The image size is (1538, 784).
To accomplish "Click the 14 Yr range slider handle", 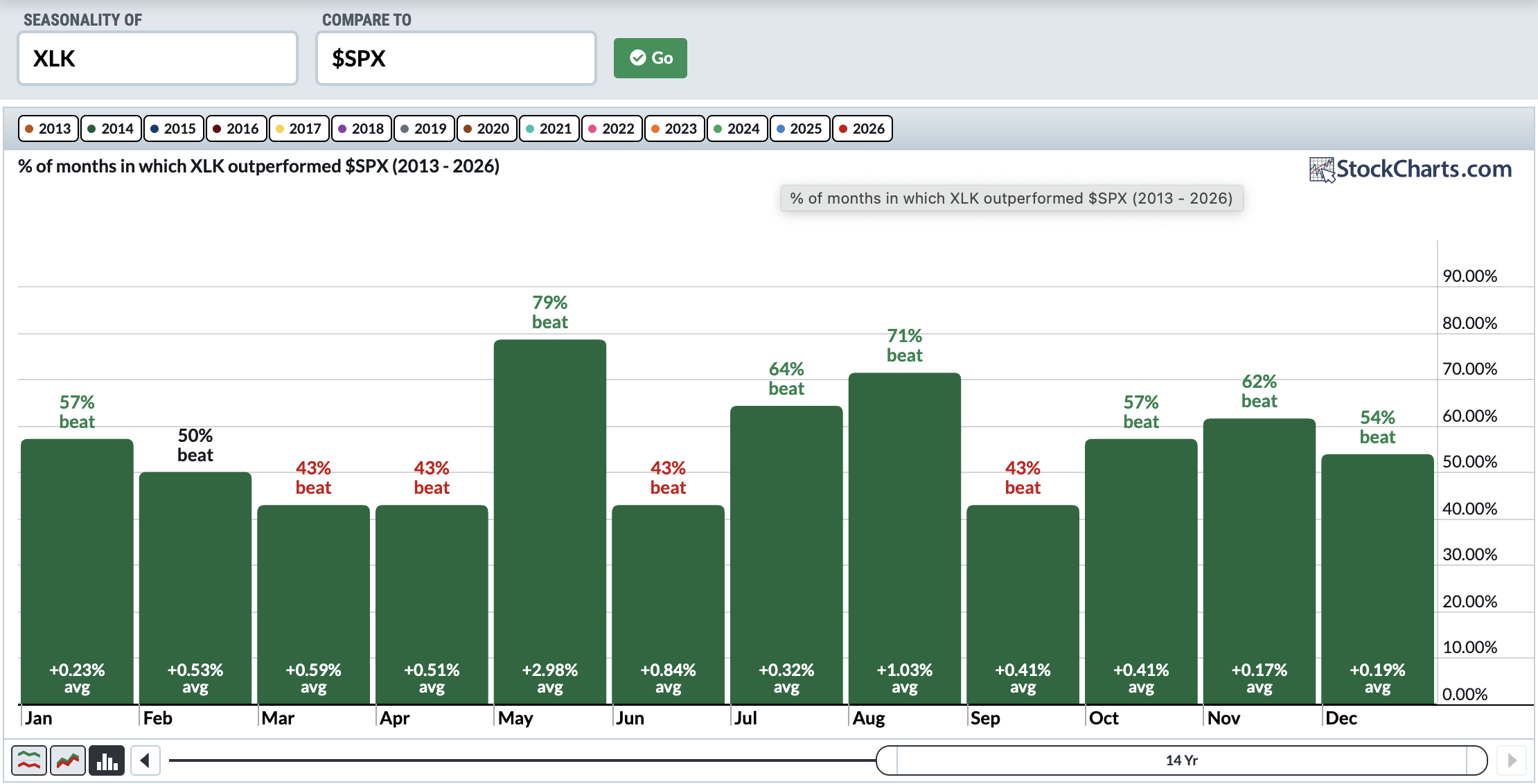I will [1182, 760].
